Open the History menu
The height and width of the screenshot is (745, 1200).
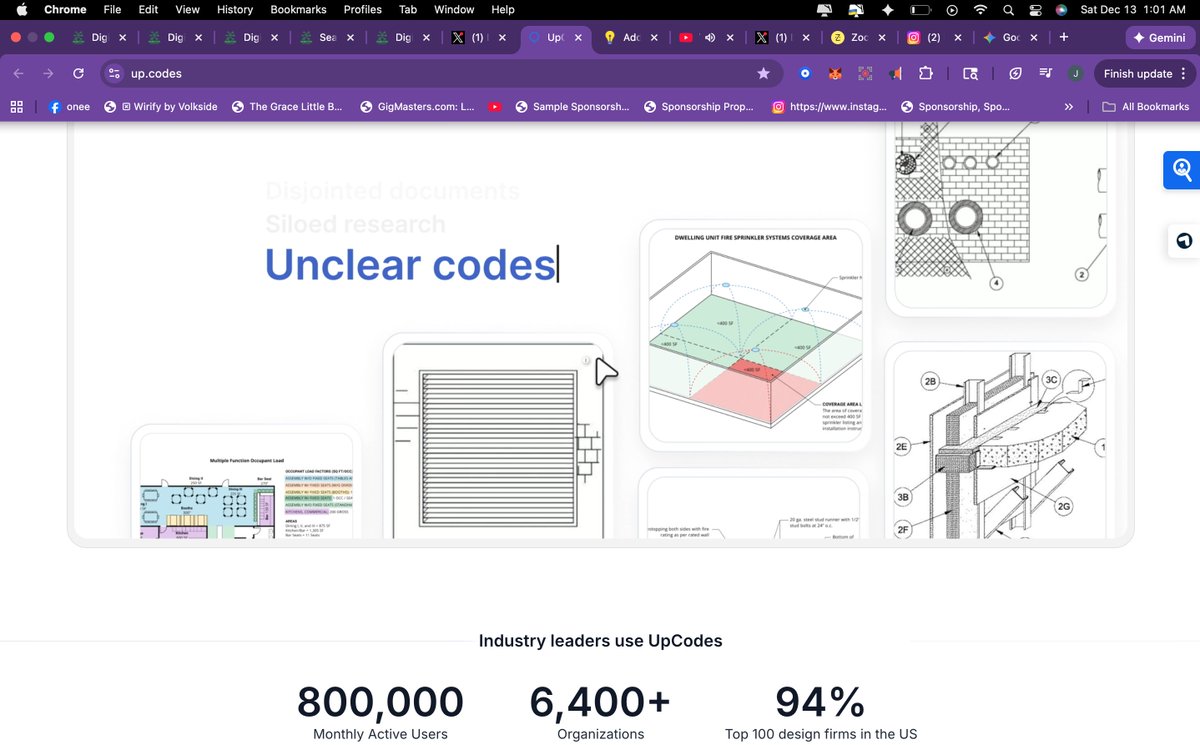tap(235, 9)
